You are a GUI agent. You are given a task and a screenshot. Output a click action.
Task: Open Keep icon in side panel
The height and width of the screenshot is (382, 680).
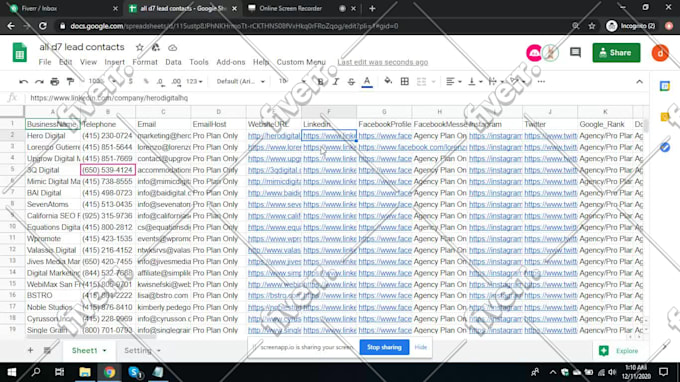[x=665, y=117]
